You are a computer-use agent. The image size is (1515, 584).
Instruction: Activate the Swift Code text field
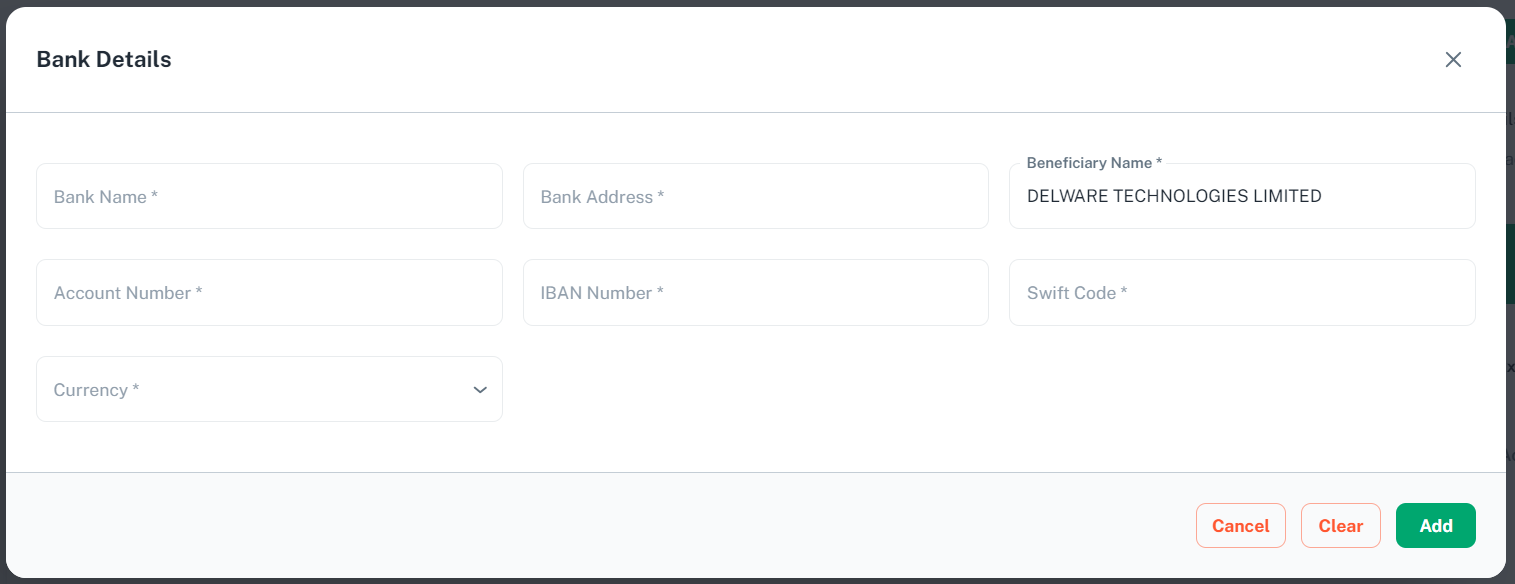[1242, 293]
